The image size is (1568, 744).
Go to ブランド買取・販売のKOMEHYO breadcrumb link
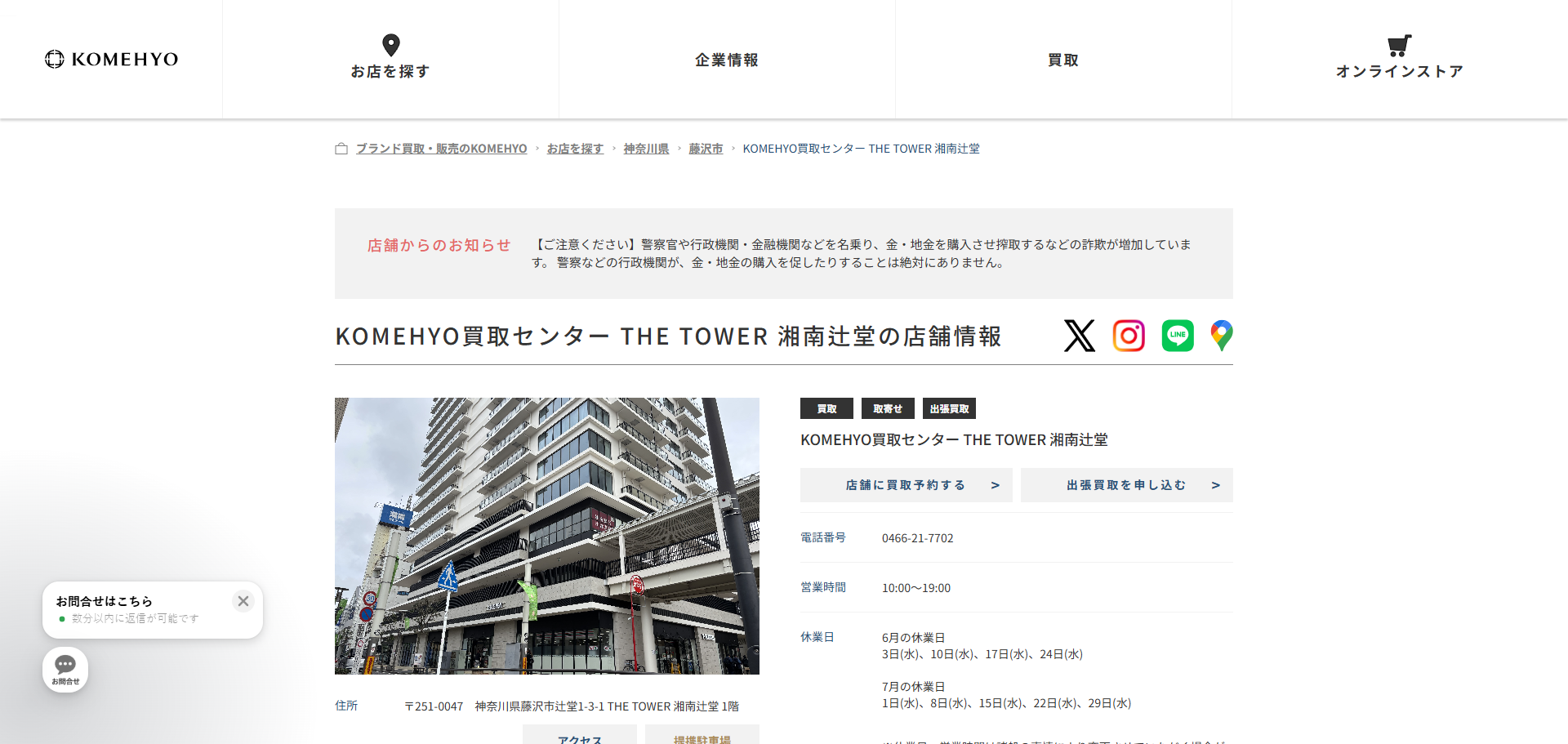coord(442,149)
